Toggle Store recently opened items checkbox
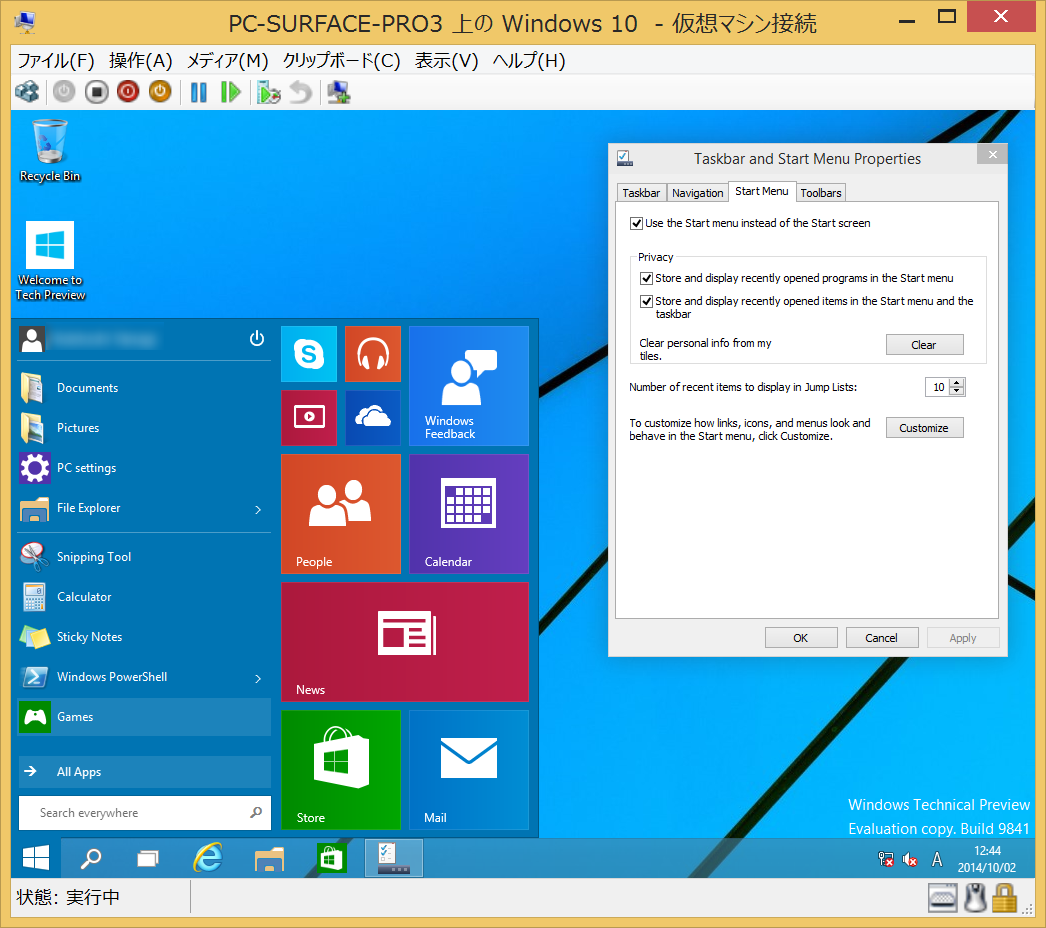Image resolution: width=1046 pixels, height=928 pixels. pos(646,302)
